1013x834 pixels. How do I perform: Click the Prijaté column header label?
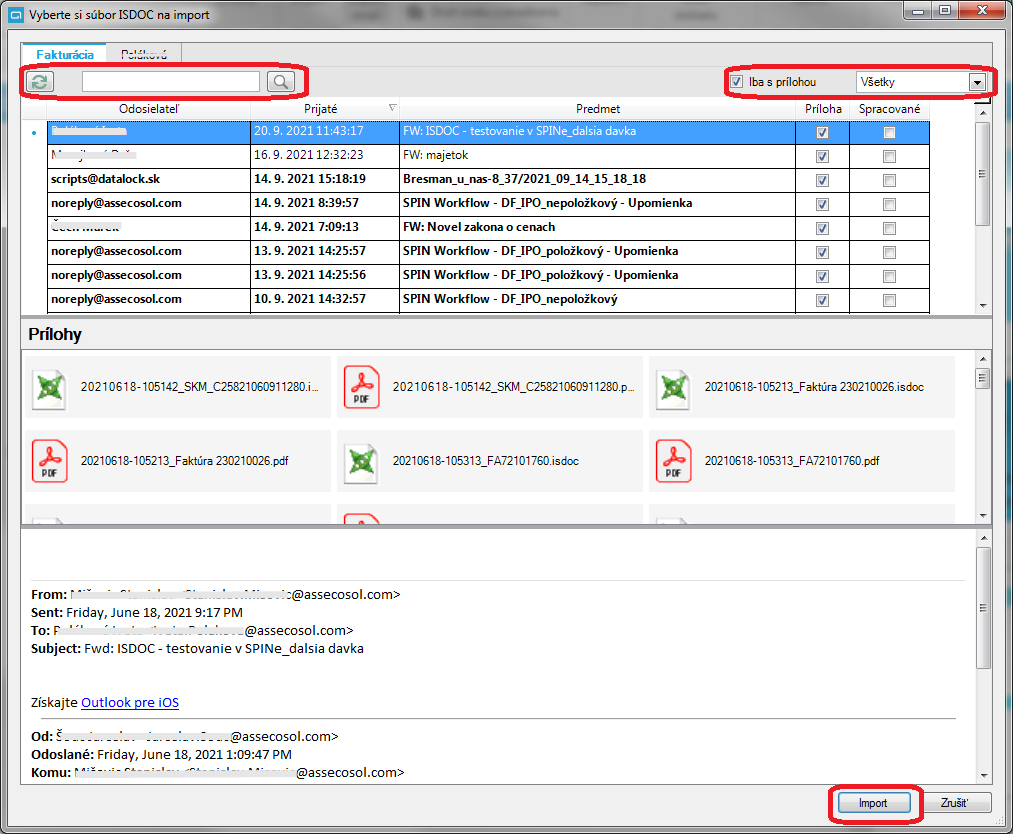pos(320,109)
